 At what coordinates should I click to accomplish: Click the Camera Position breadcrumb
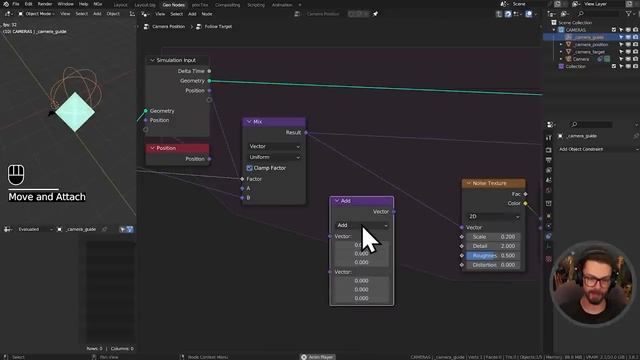click(168, 27)
